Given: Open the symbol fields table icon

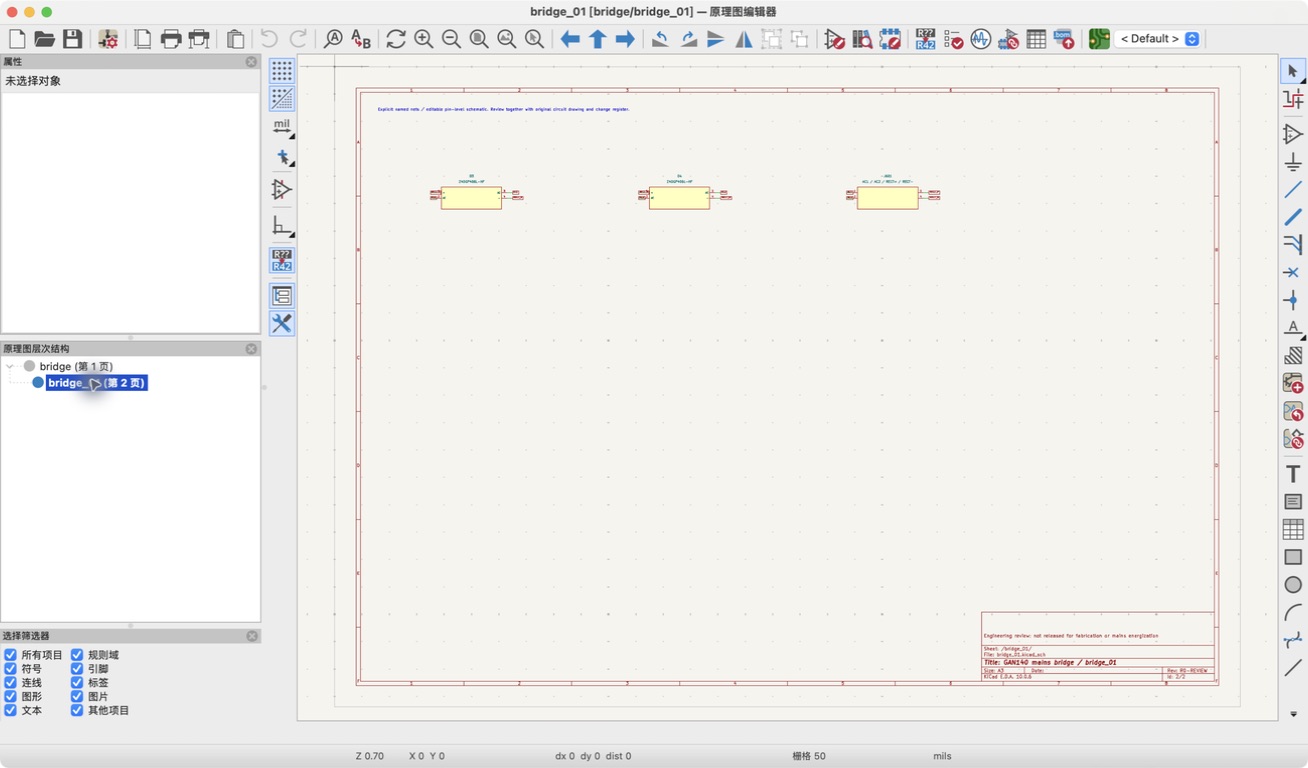Looking at the screenshot, I should point(1036,39).
